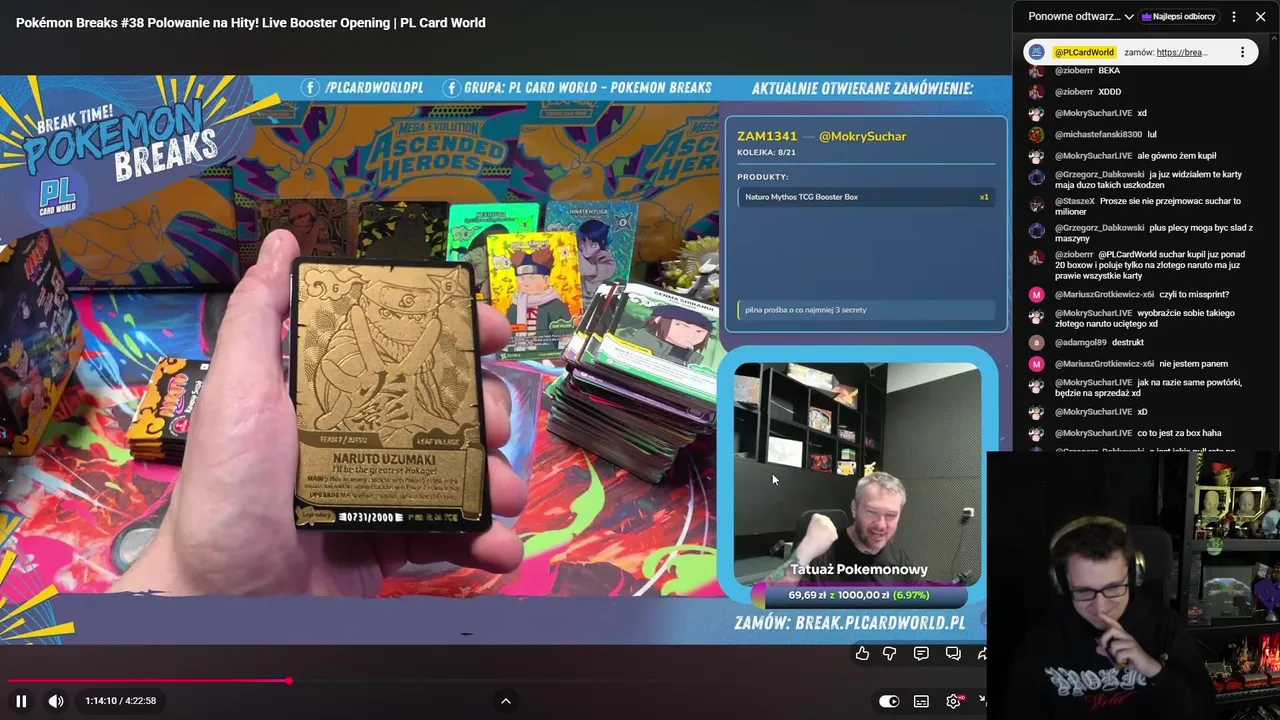Click "co to jest za box haha" message
This screenshot has height=720, width=1280.
(x=1138, y=433)
